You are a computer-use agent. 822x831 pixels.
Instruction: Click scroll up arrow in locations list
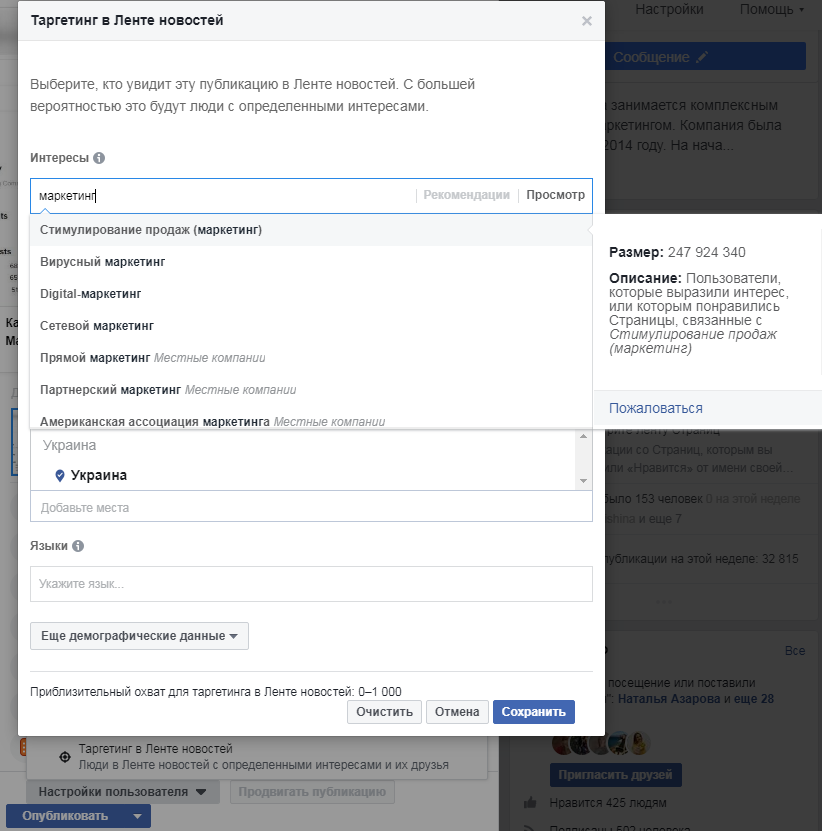tap(584, 436)
